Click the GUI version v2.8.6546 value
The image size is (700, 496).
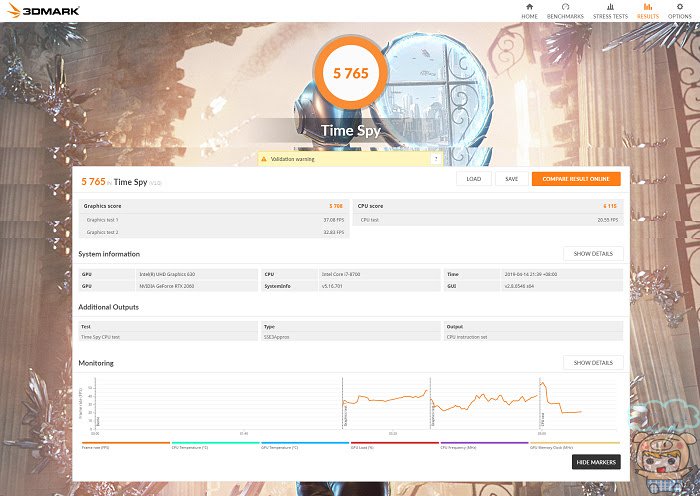(519, 286)
